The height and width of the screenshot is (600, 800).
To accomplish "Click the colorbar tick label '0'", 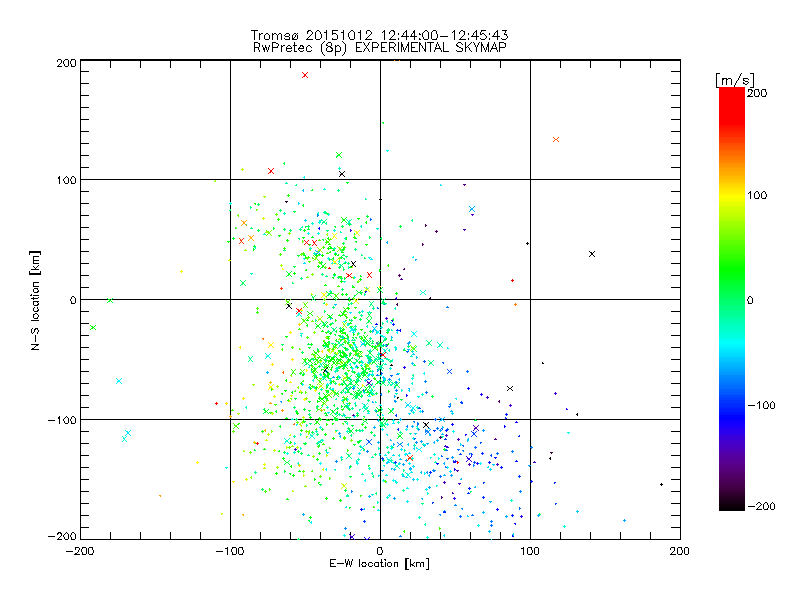I will click(750, 301).
